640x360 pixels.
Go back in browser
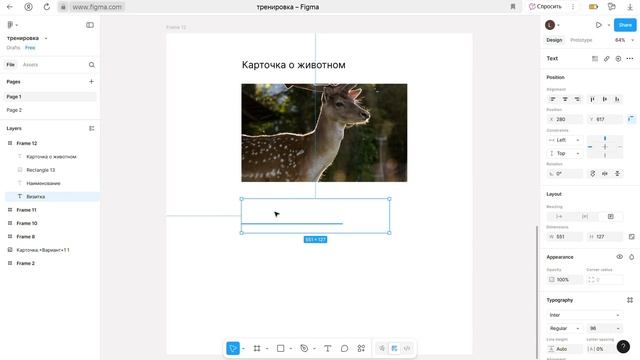click(x=10, y=7)
